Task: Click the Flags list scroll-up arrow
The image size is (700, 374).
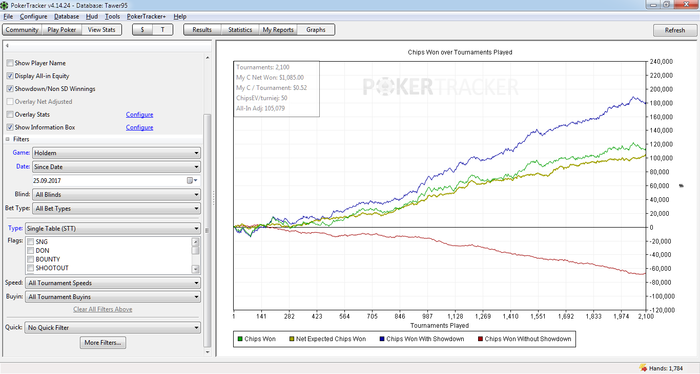Action: pyautogui.click(x=195, y=241)
